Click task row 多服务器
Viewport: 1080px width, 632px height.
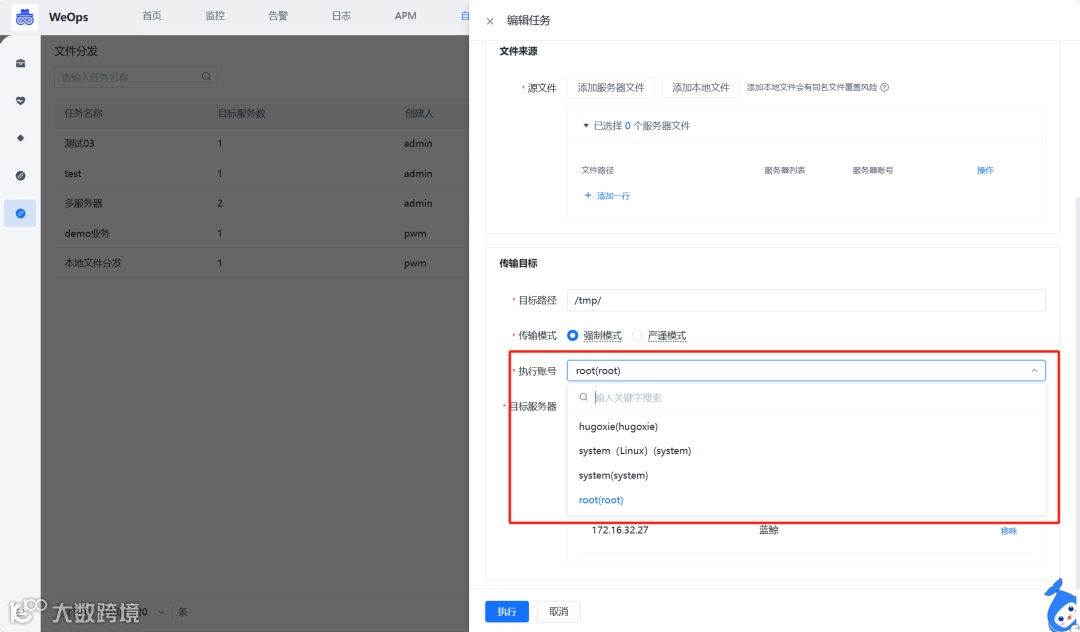coord(262,203)
